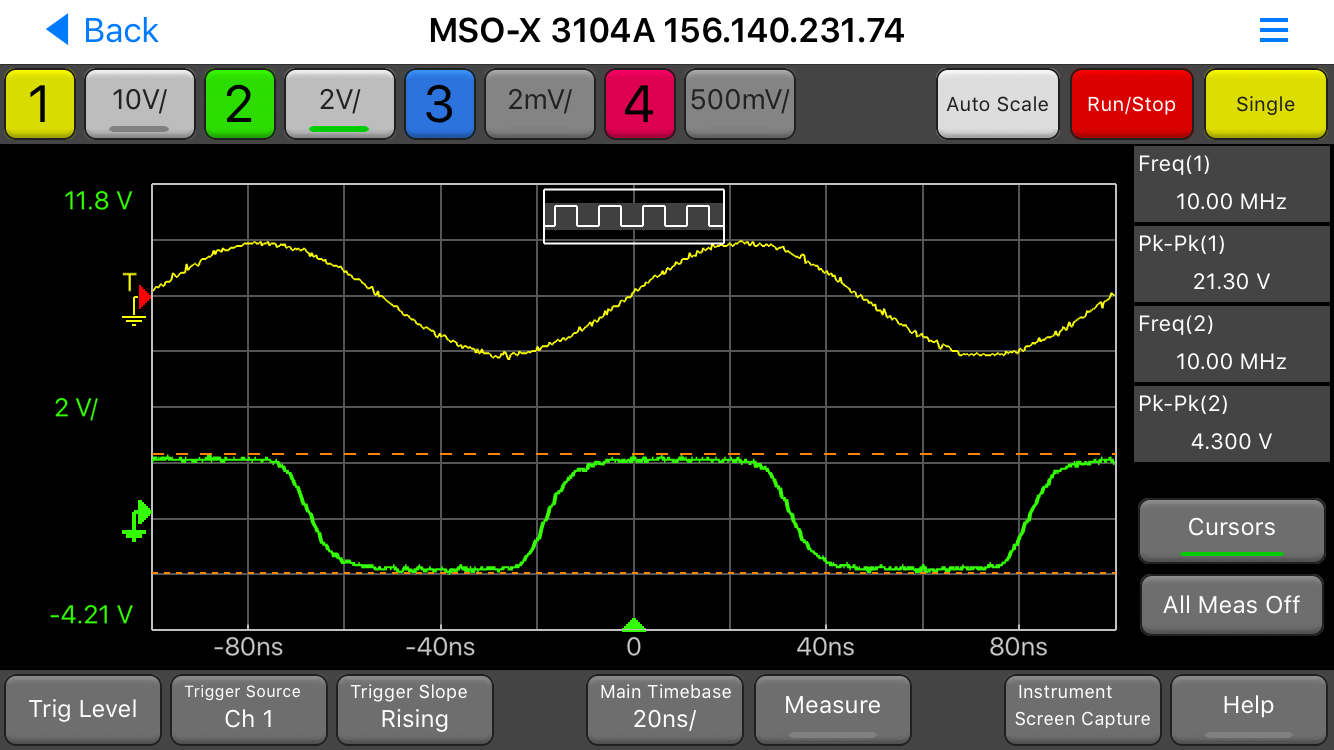Click the Auto Scale button
Image resolution: width=1334 pixels, height=750 pixels.
pyautogui.click(x=997, y=104)
